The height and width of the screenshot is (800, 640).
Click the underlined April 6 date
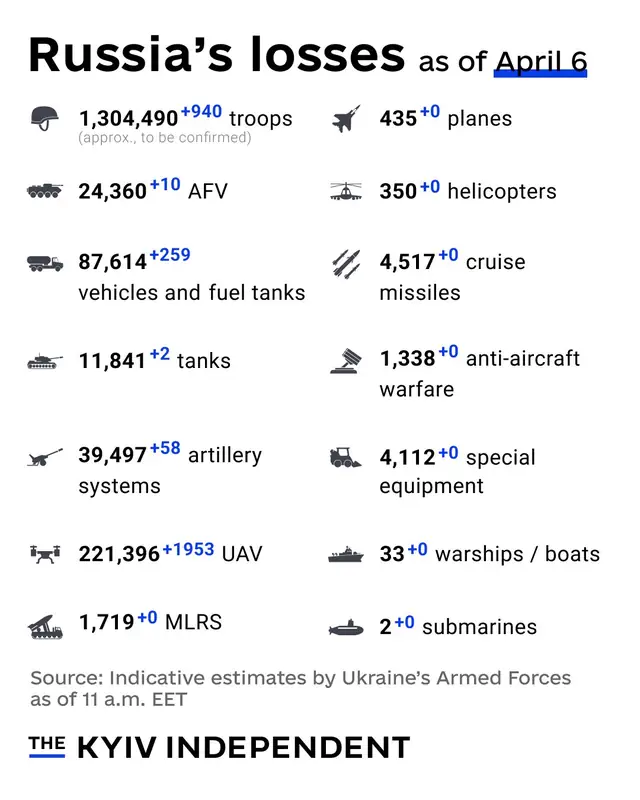click(x=541, y=62)
